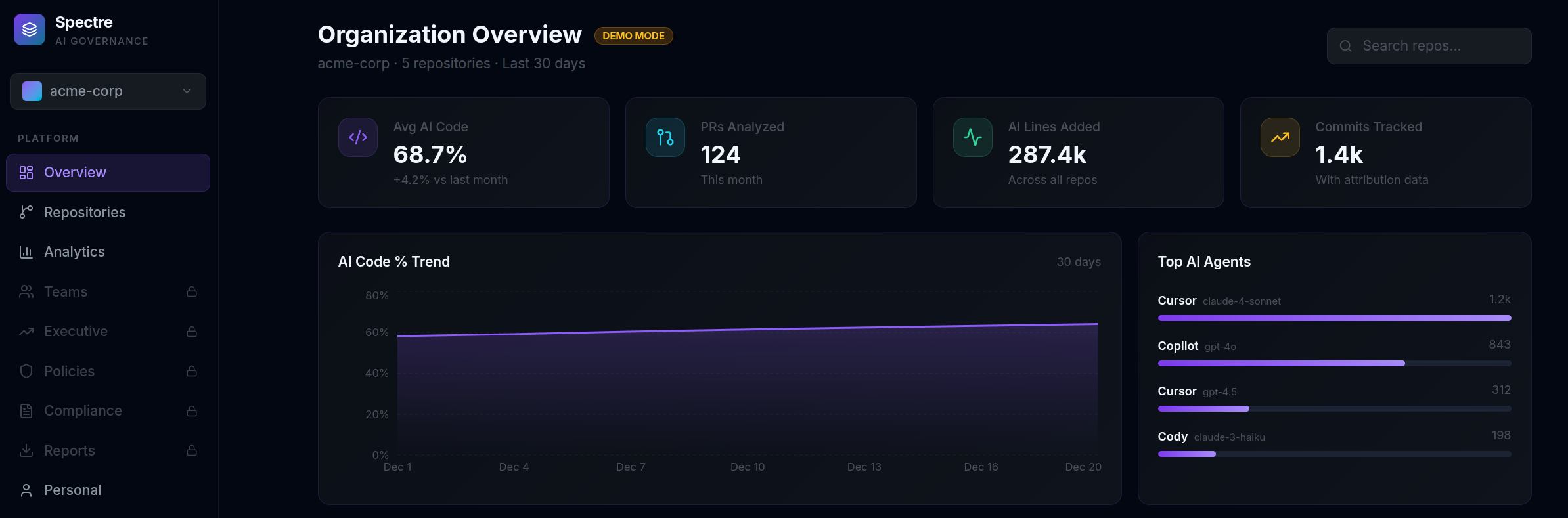The height and width of the screenshot is (518, 1568).
Task: Select the 124 PRs Analyzed value
Action: pos(721,155)
